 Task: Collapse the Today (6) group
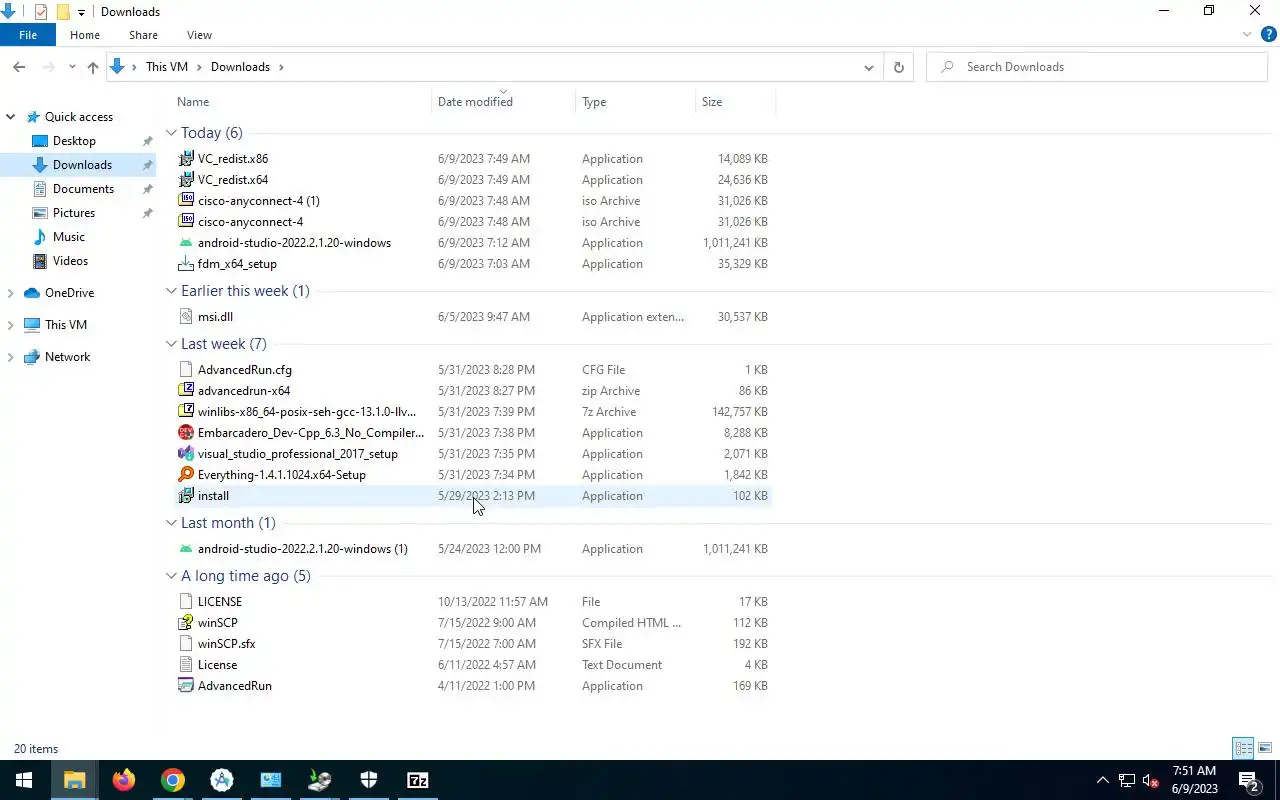171,133
